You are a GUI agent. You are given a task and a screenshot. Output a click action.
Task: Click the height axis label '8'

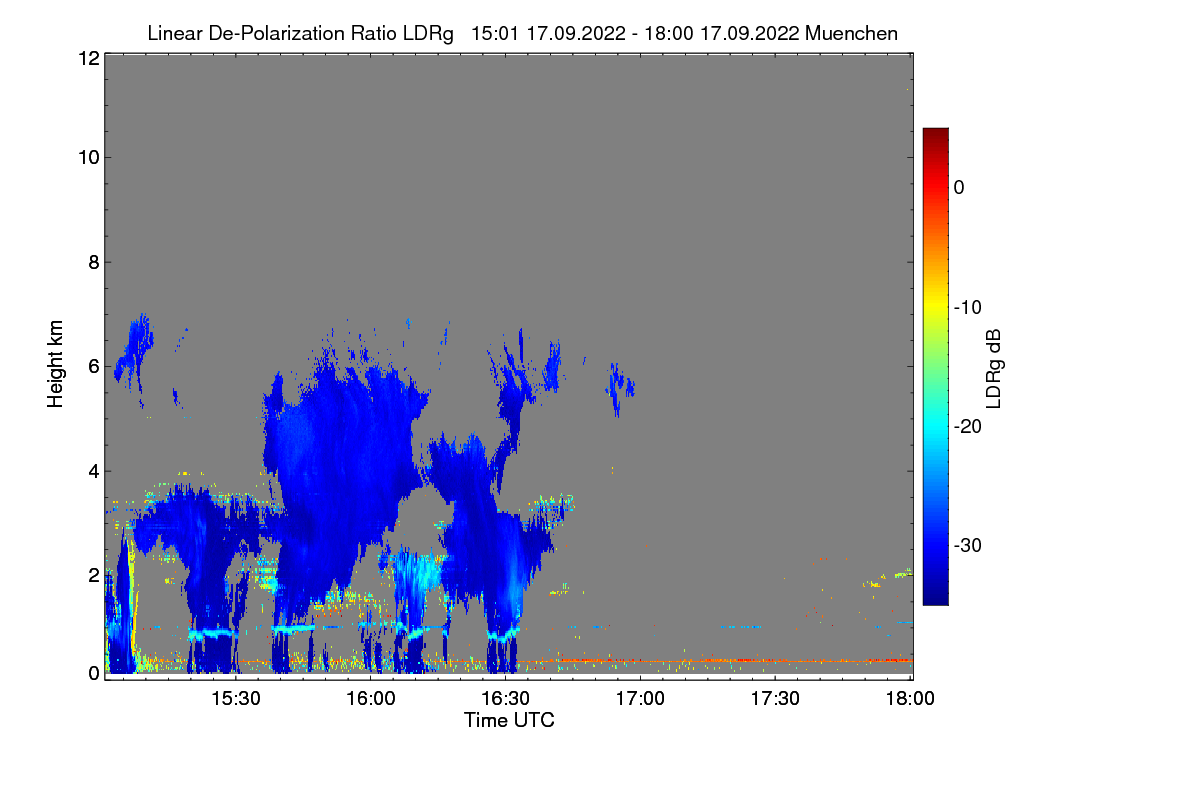coord(93,262)
